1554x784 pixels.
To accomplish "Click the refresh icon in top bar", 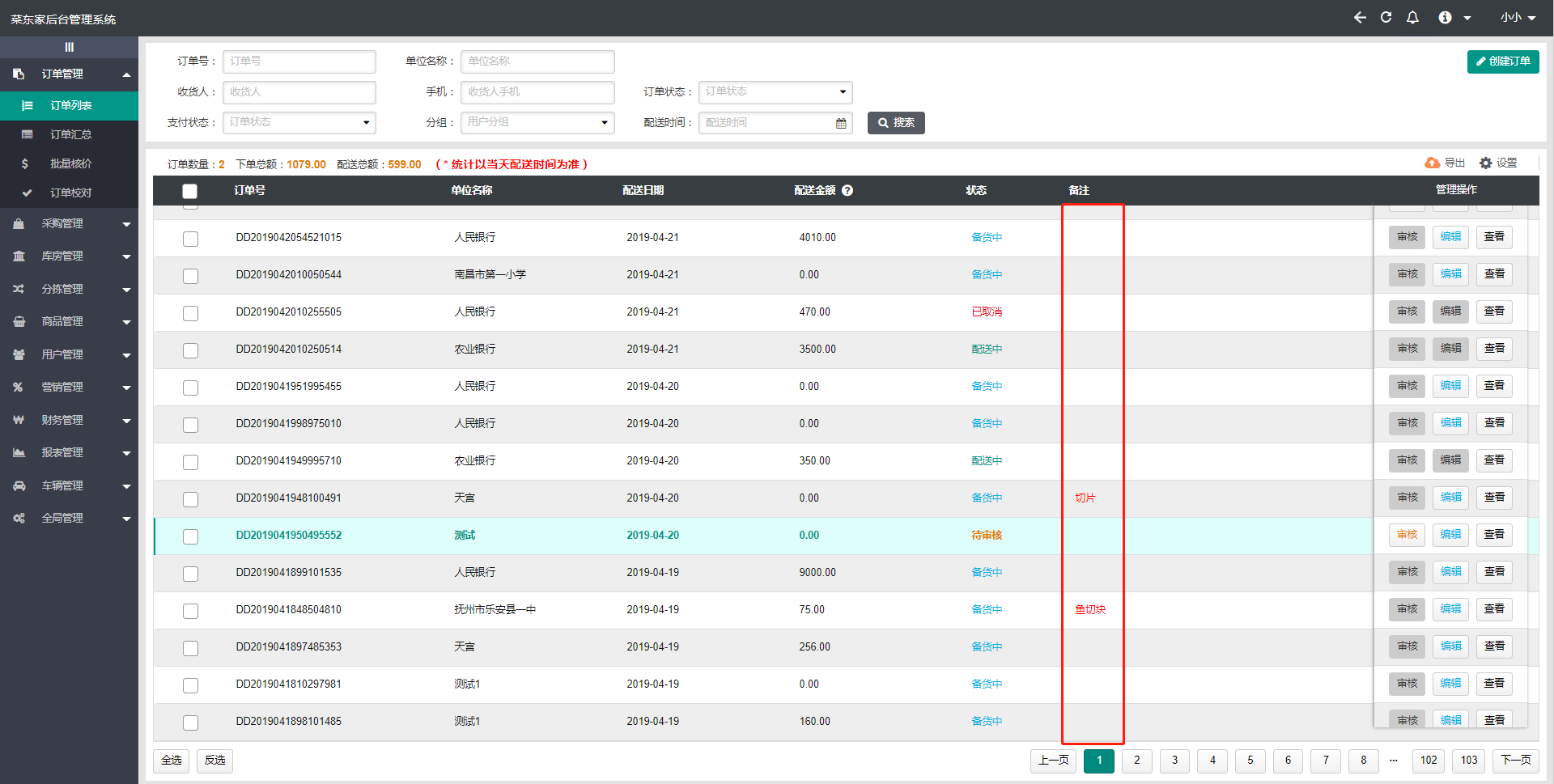I will (x=1386, y=18).
